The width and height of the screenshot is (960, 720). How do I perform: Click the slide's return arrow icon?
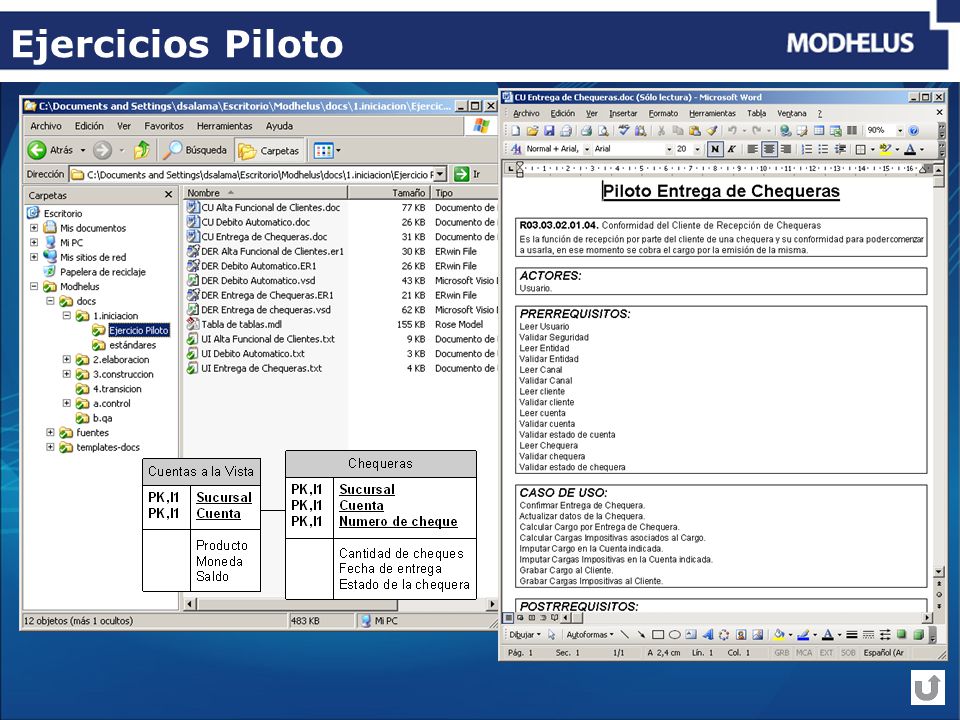pos(928,687)
